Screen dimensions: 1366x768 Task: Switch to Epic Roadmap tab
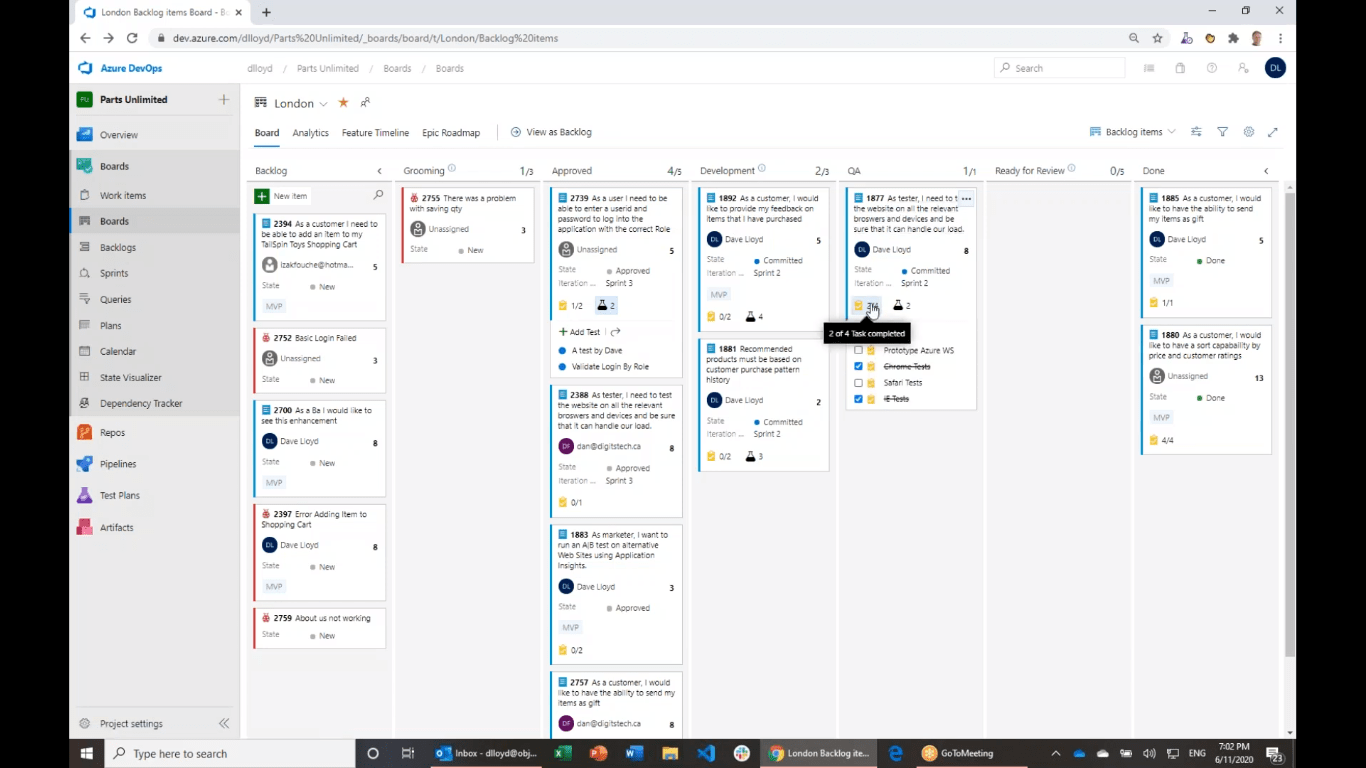click(x=451, y=133)
